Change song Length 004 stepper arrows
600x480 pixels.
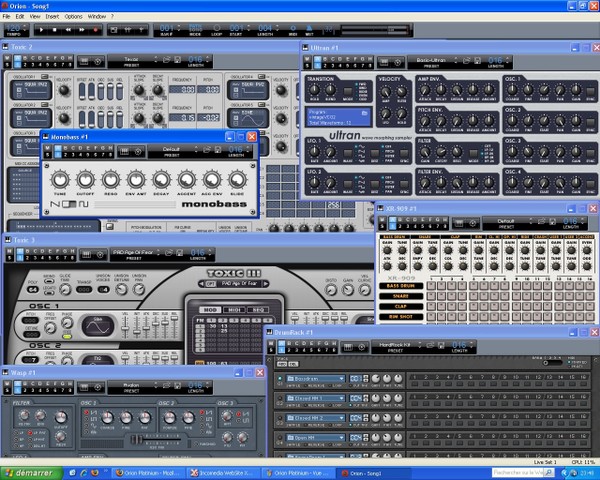277,28
